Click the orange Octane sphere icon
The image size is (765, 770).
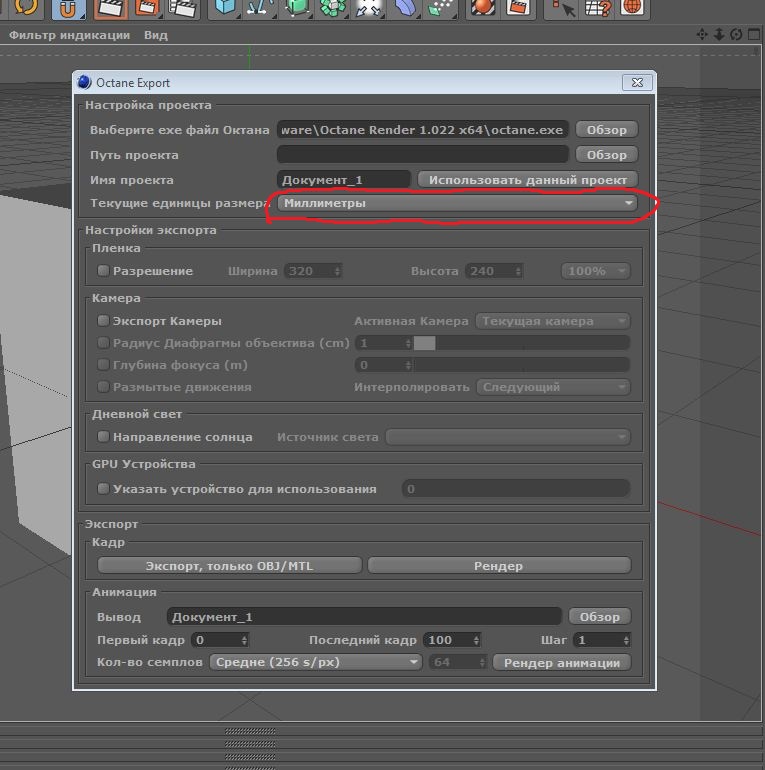point(483,8)
